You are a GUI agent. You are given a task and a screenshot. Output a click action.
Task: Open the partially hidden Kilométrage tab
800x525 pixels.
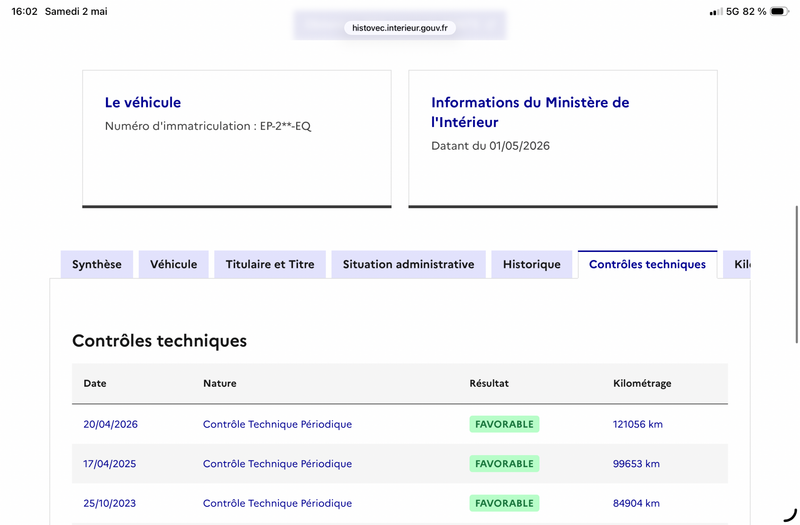click(x=737, y=264)
